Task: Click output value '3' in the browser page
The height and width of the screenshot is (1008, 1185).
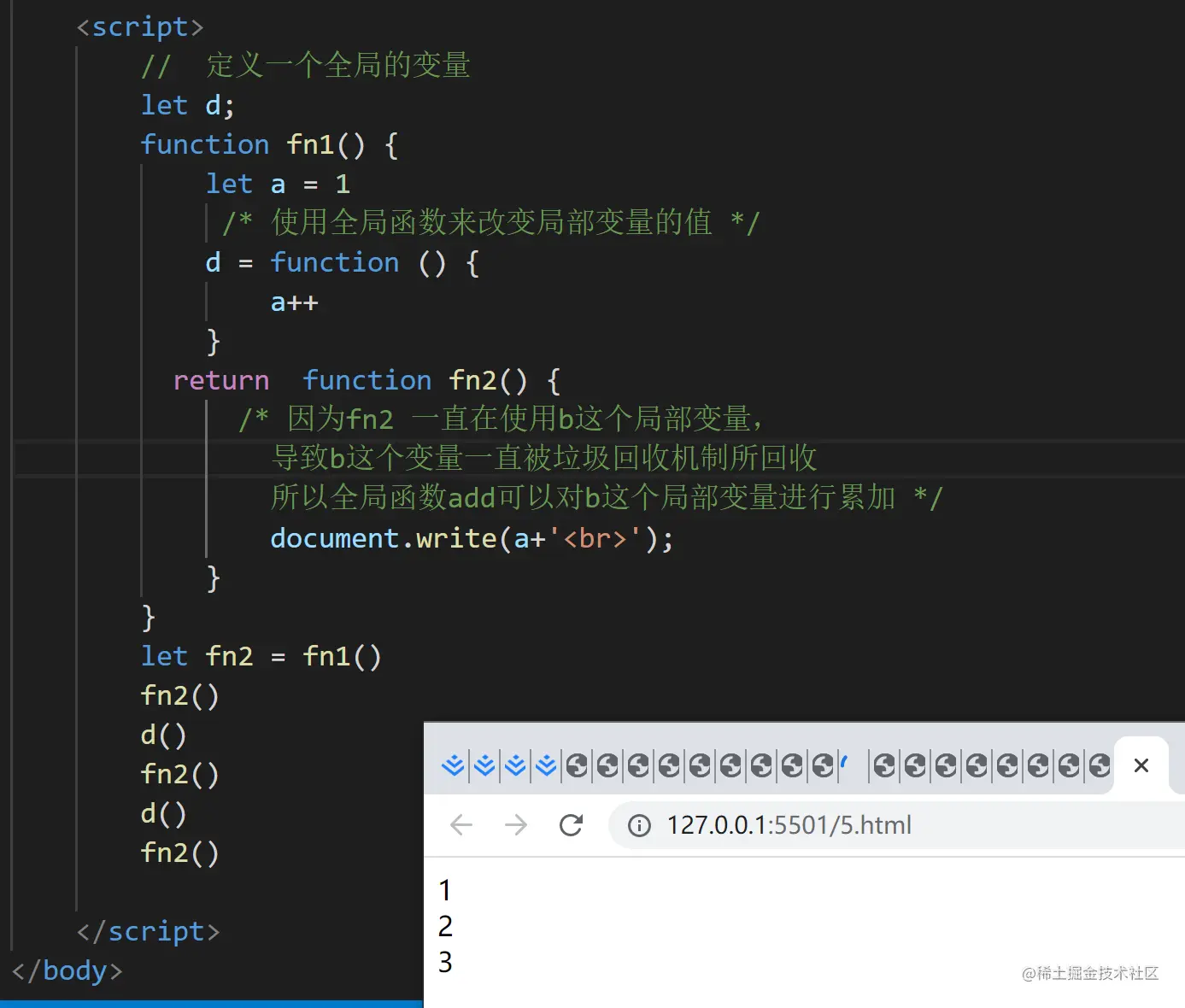Action: pos(445,963)
